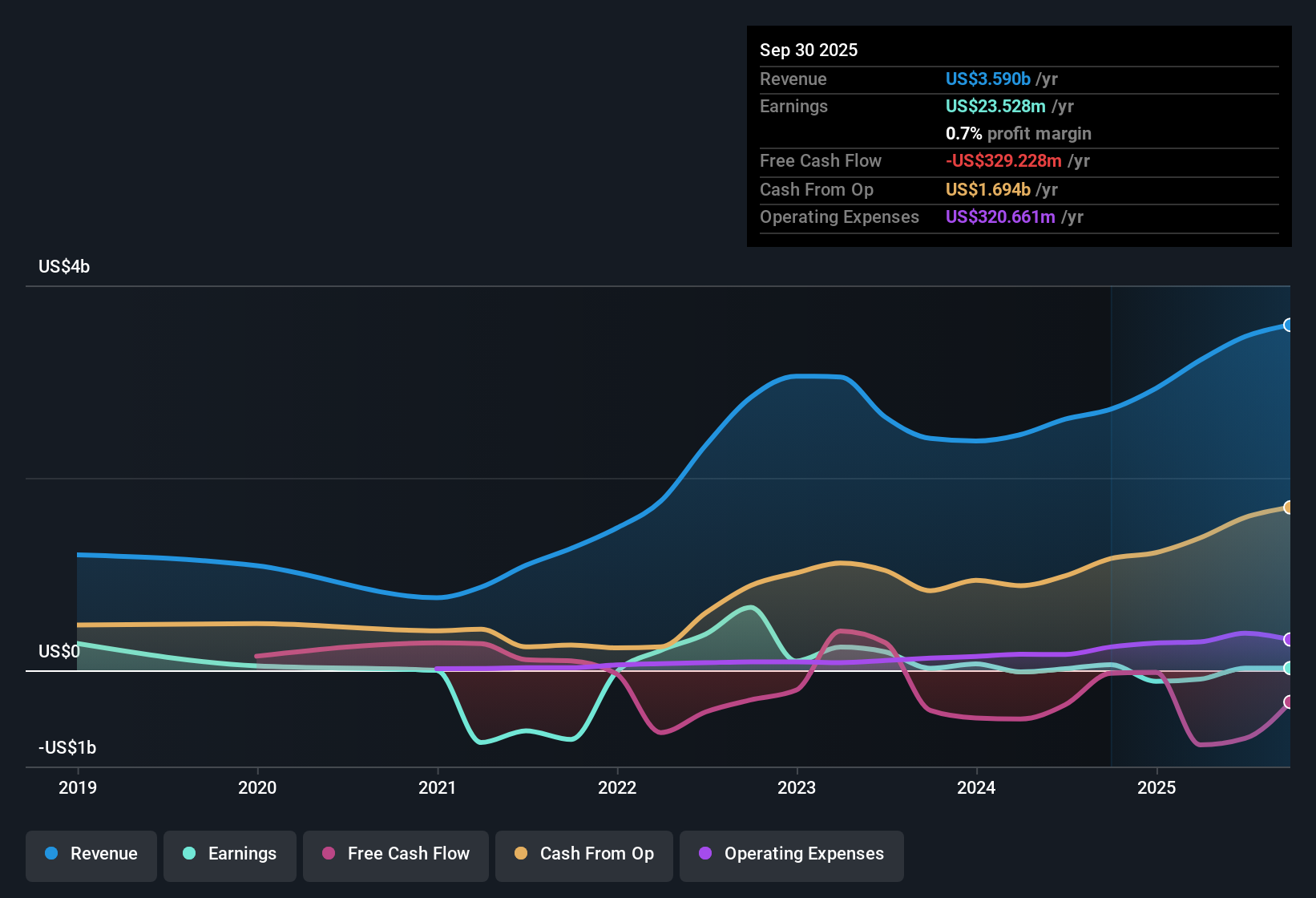Click the orange Cash From Op dot icon

coord(521,854)
